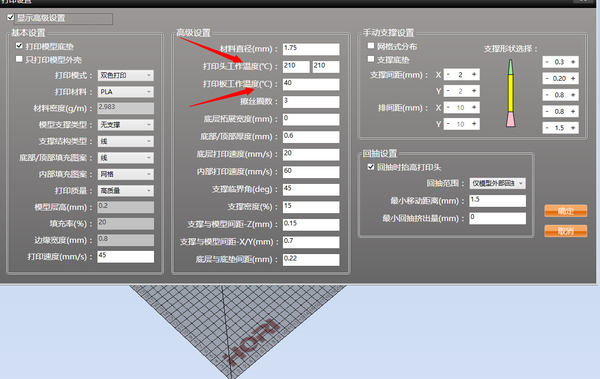Click the 打印速度 input field showing 45

click(x=126, y=257)
